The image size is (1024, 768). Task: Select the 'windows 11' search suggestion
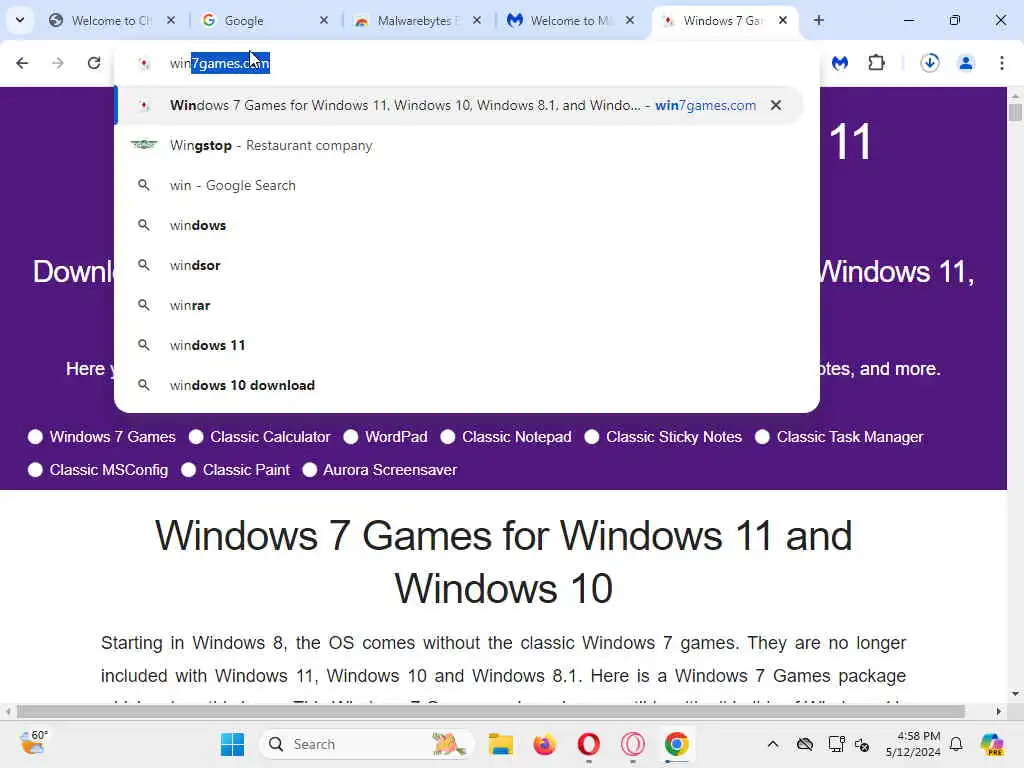(x=458, y=345)
